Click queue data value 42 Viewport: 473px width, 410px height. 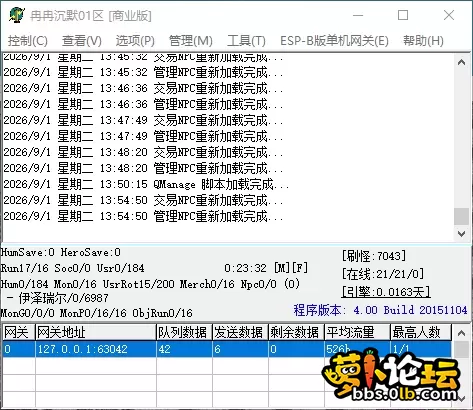[184, 349]
